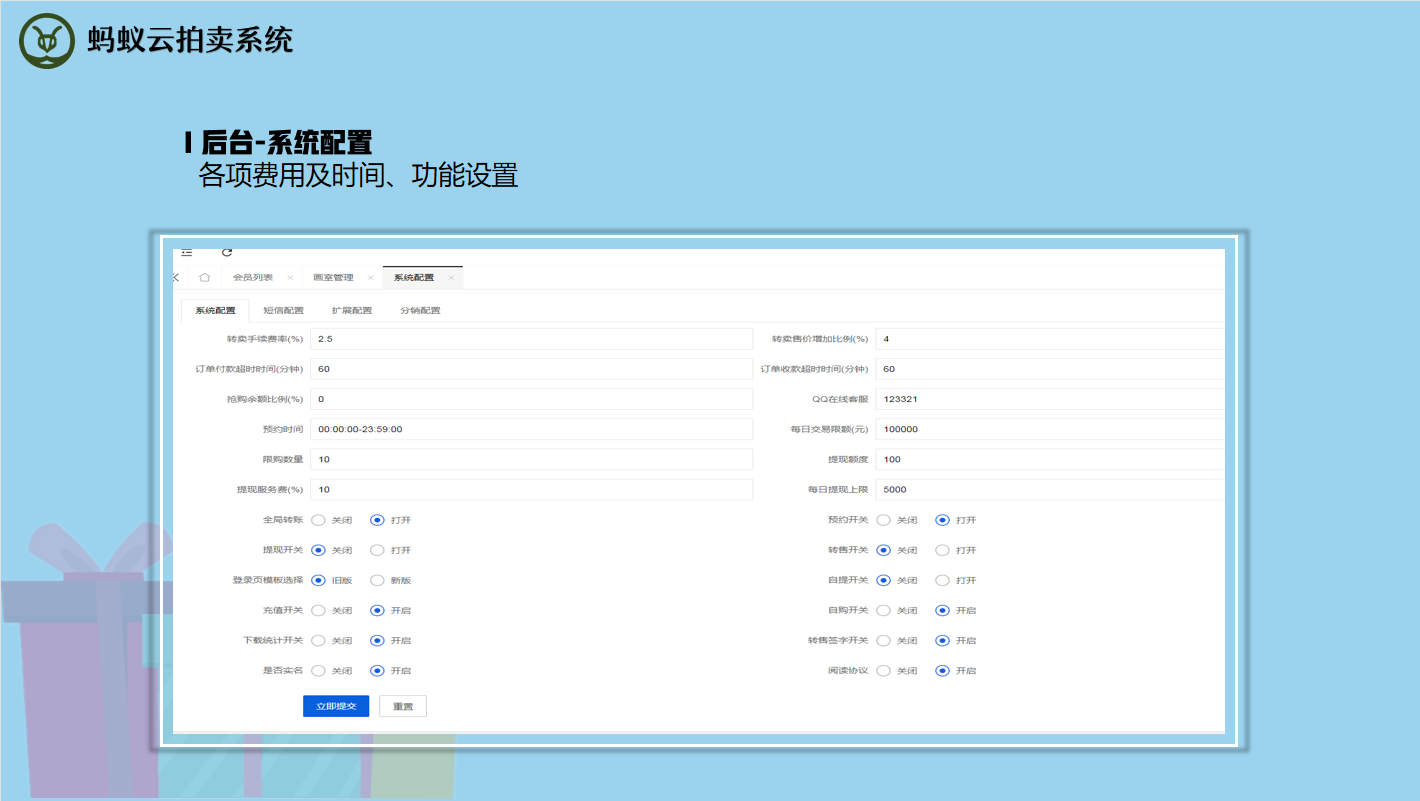Select 新版 for 登录页模板选择
Viewport: 1420px width, 801px height.
[x=377, y=580]
